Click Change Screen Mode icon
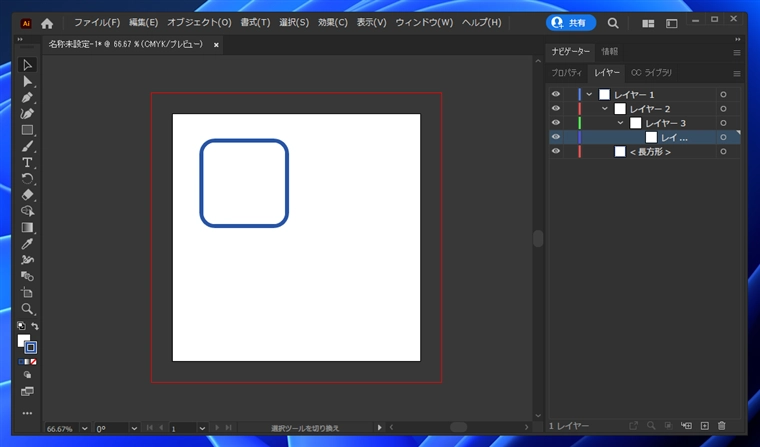Viewport: 760px width, 447px height. pos(27,391)
